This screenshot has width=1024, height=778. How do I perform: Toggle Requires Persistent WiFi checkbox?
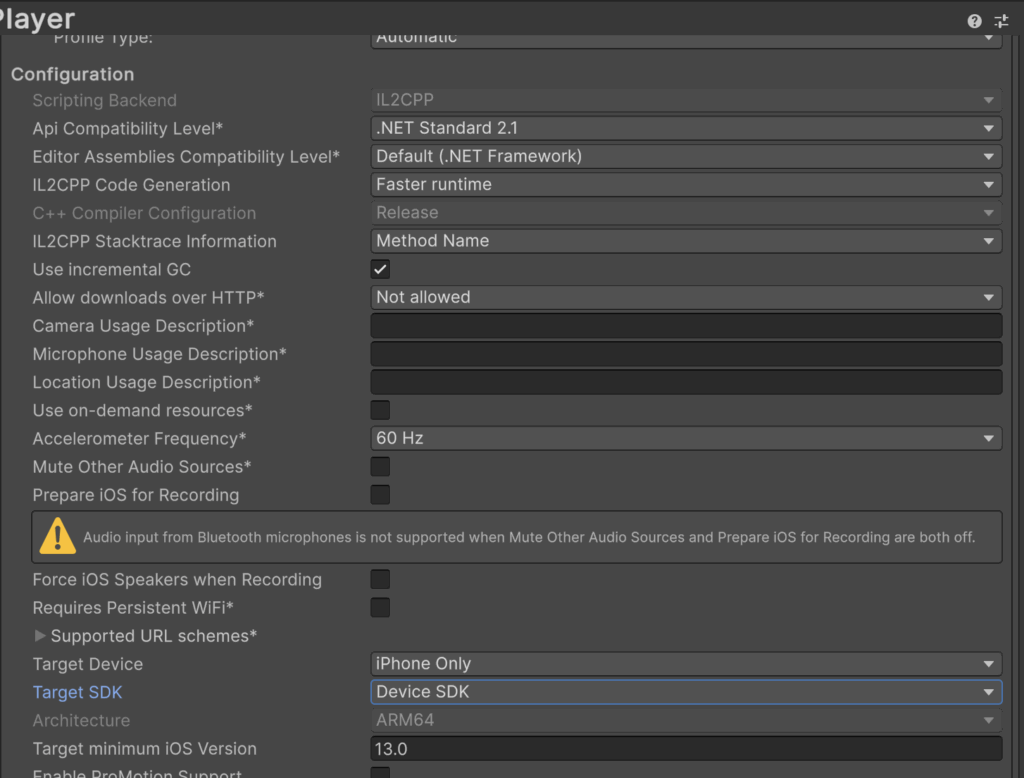380,607
